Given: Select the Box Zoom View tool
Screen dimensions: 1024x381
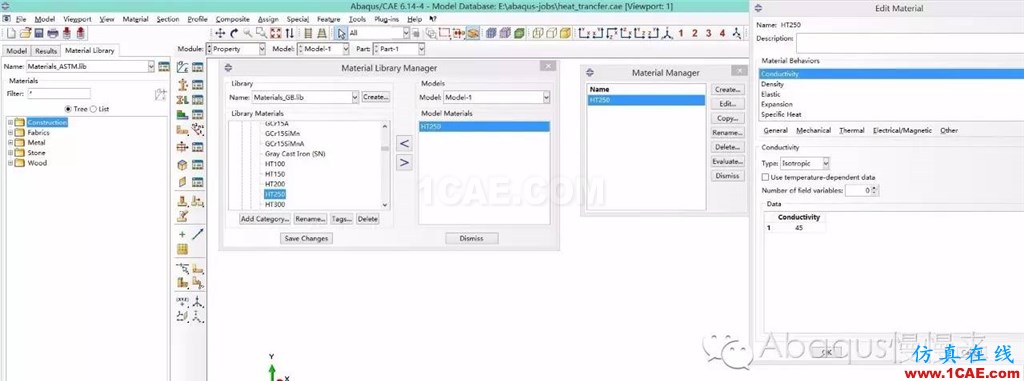Looking at the screenshot, I should [x=261, y=33].
